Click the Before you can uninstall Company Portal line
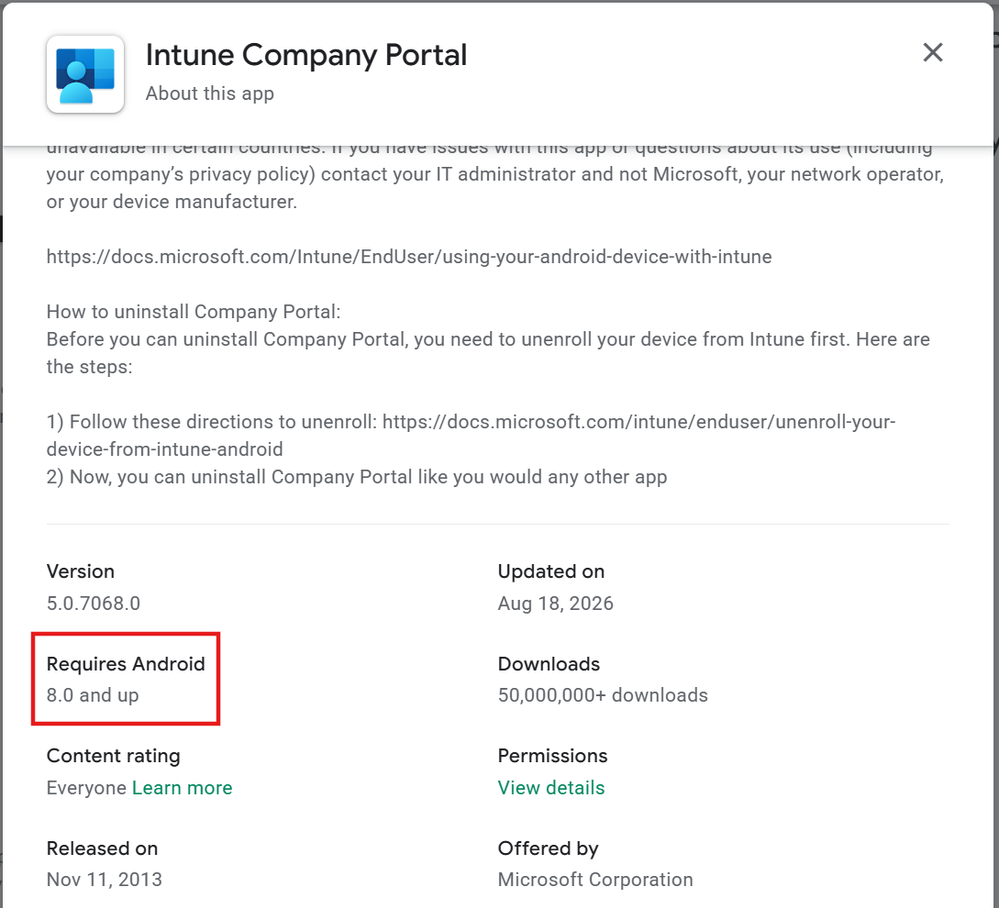This screenshot has height=908, width=999. coord(488,353)
